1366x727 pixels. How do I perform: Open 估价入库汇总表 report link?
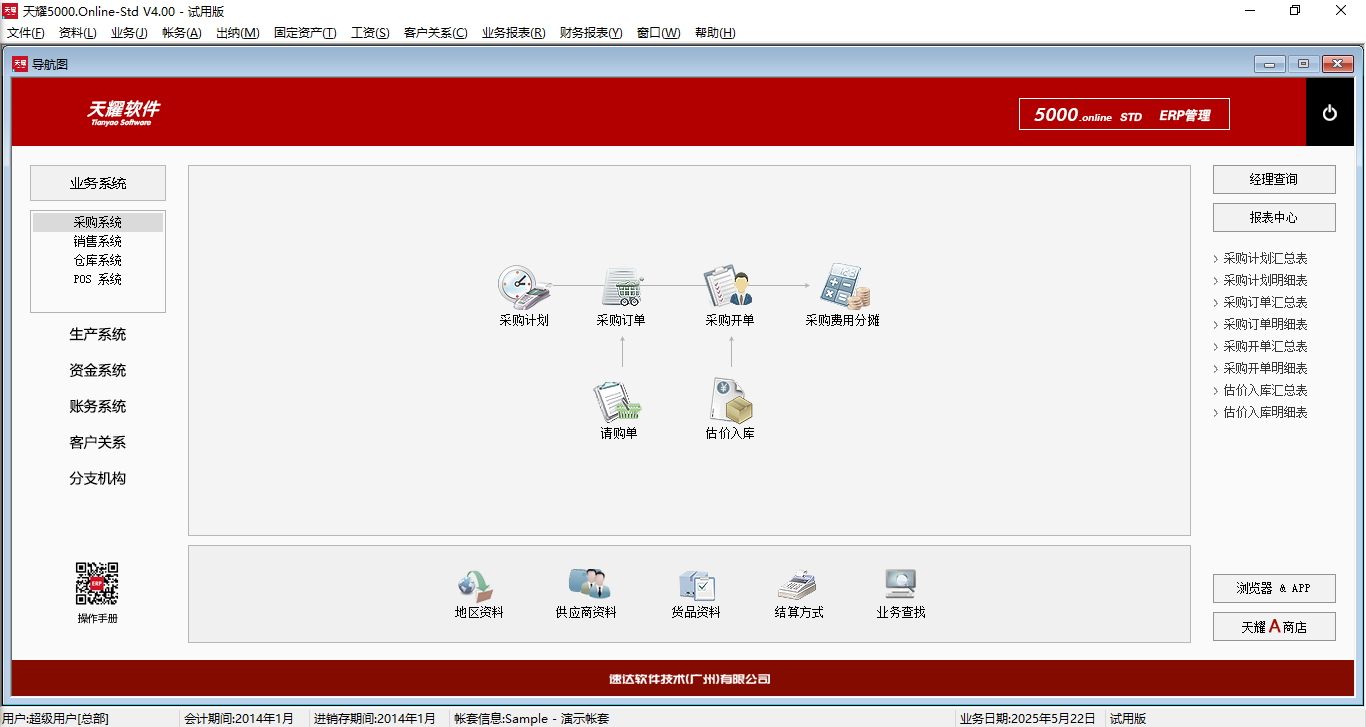pyautogui.click(x=1265, y=390)
